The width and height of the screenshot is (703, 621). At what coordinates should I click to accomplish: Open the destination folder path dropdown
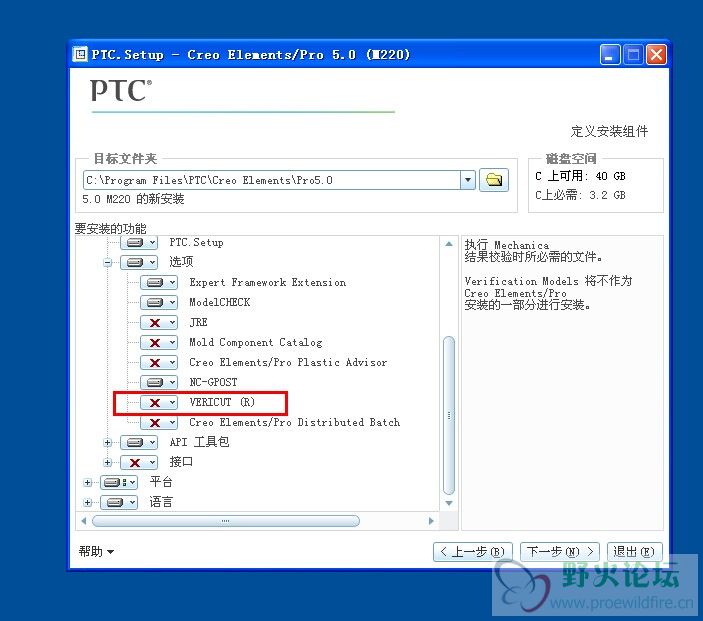click(468, 180)
